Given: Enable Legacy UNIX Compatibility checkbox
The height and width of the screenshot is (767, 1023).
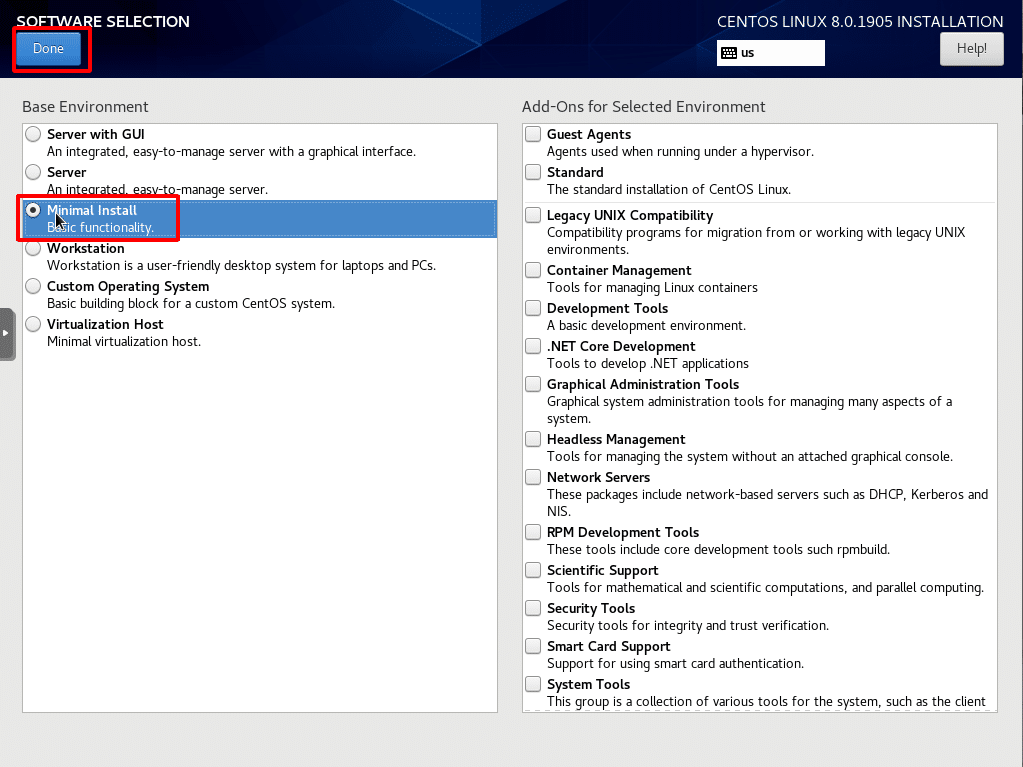Looking at the screenshot, I should [x=533, y=215].
